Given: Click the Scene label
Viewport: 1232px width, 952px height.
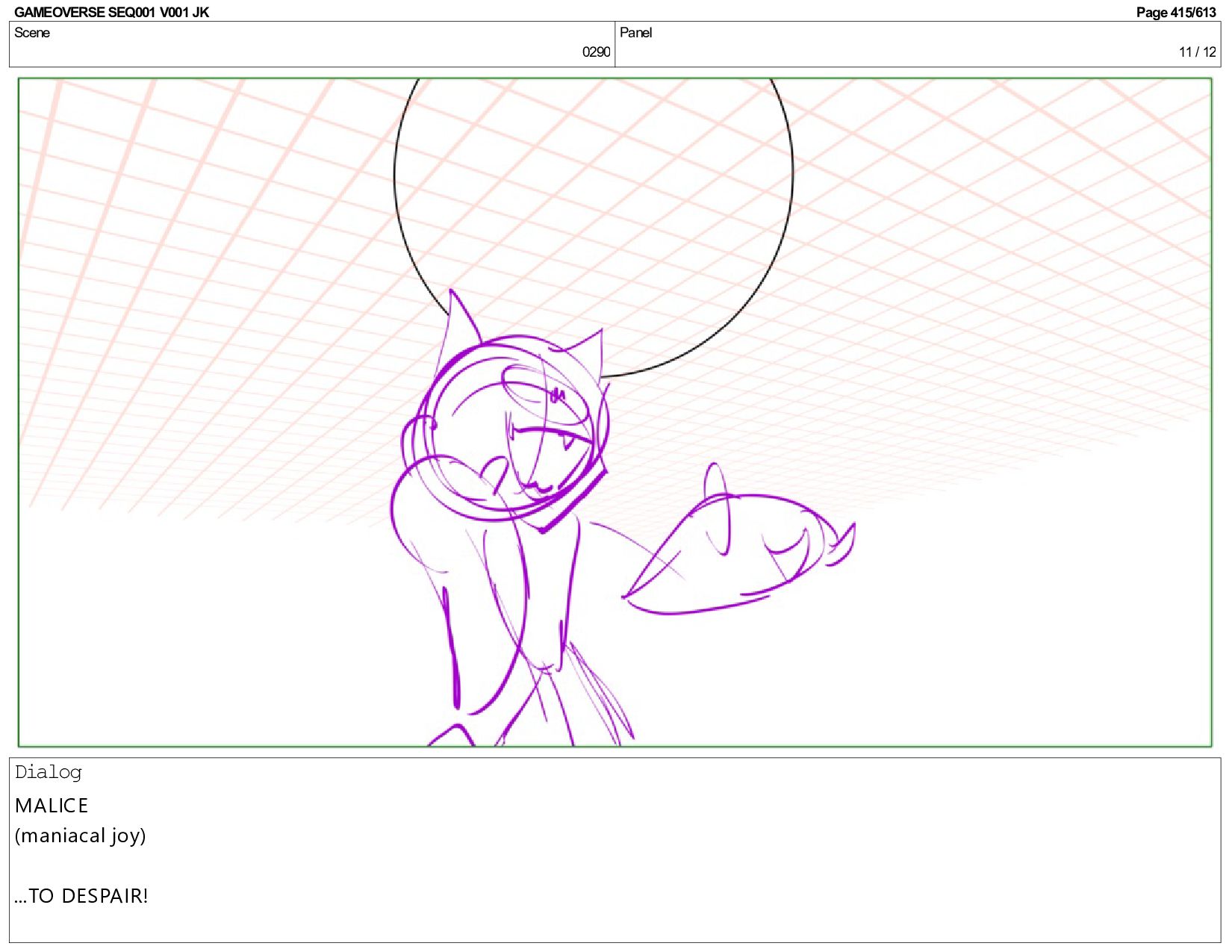Looking at the screenshot, I should pyautogui.click(x=32, y=33).
